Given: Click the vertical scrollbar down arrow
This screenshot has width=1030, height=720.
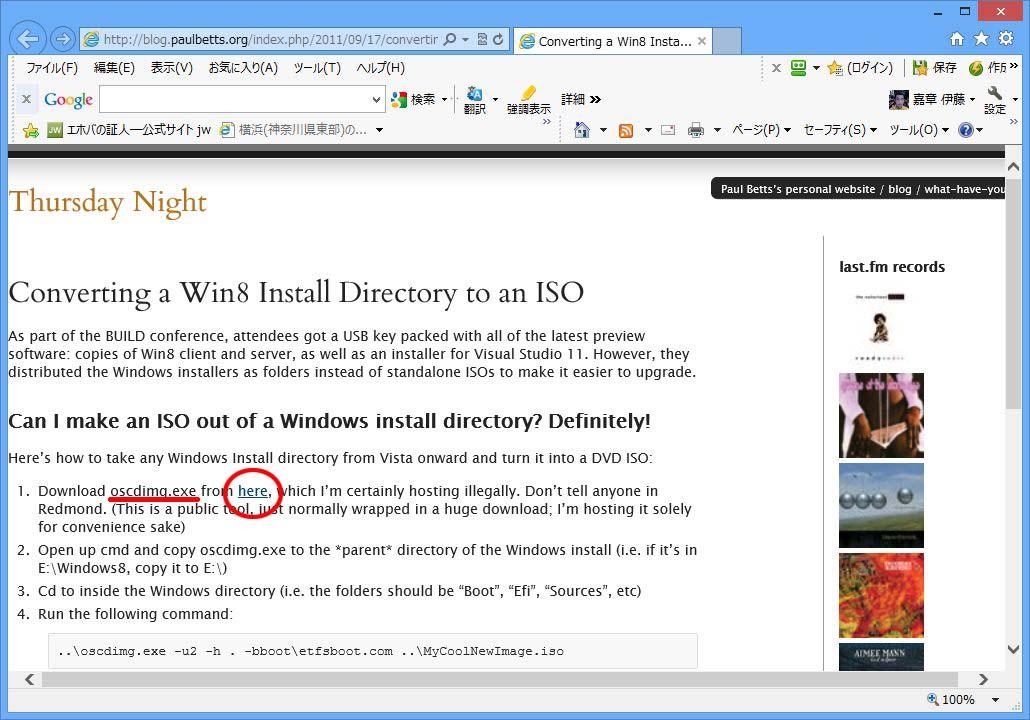Looking at the screenshot, I should pos(1013,650).
